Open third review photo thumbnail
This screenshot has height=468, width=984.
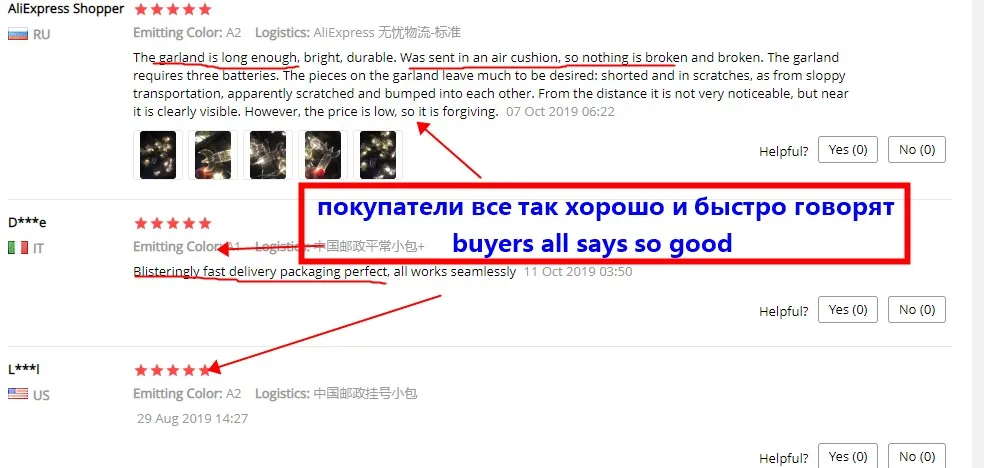(268, 155)
